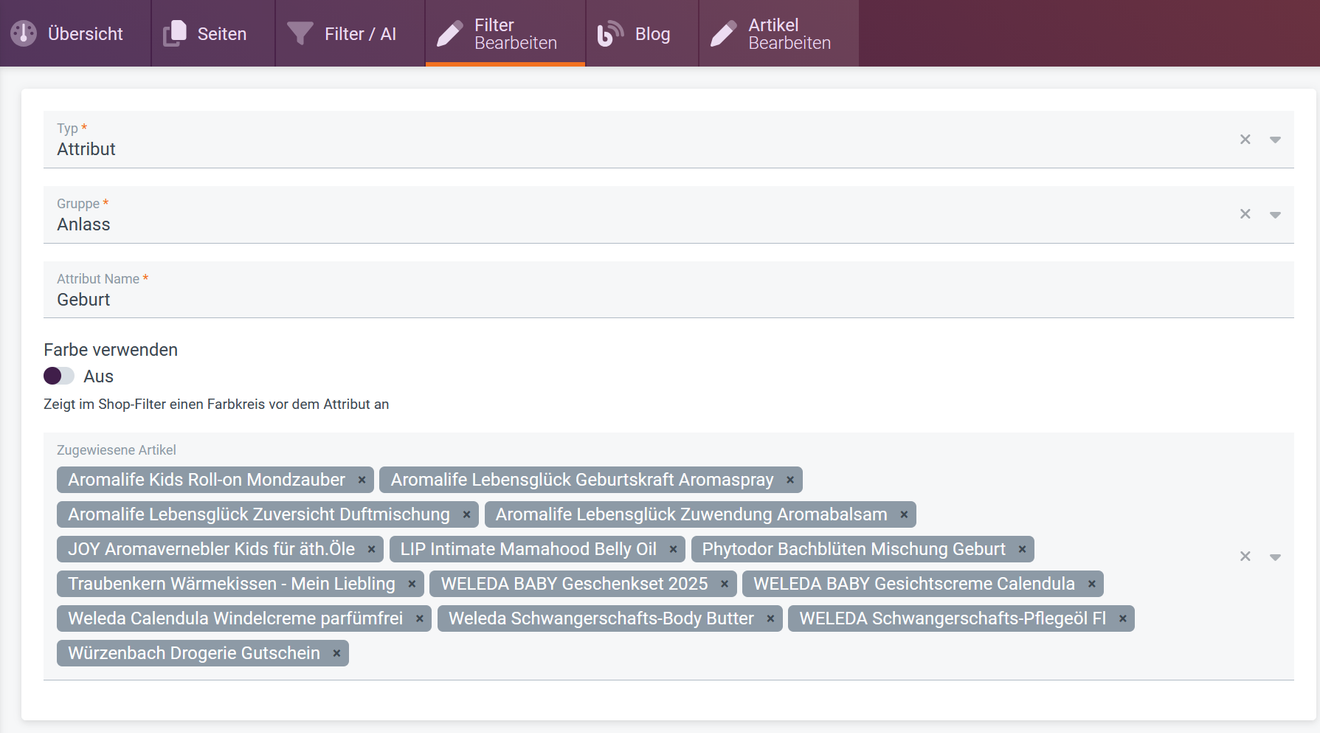Click the Seiten pages icon
Image resolution: width=1320 pixels, height=733 pixels.
(175, 34)
